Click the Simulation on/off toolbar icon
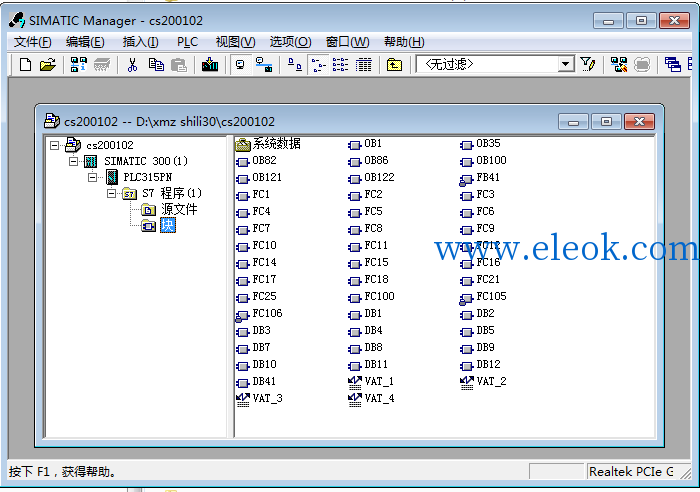Image resolution: width=700 pixels, height=492 pixels. [x=619, y=65]
